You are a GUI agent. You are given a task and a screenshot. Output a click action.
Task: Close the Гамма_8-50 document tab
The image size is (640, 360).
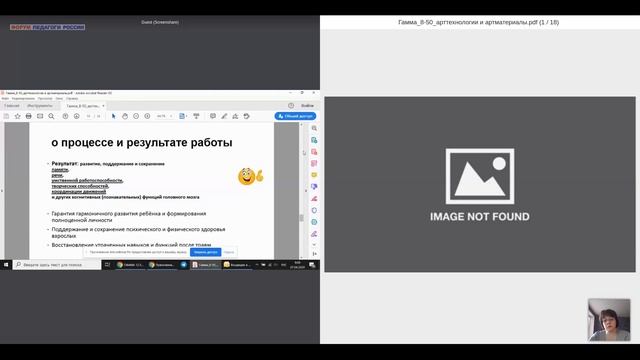click(x=103, y=106)
